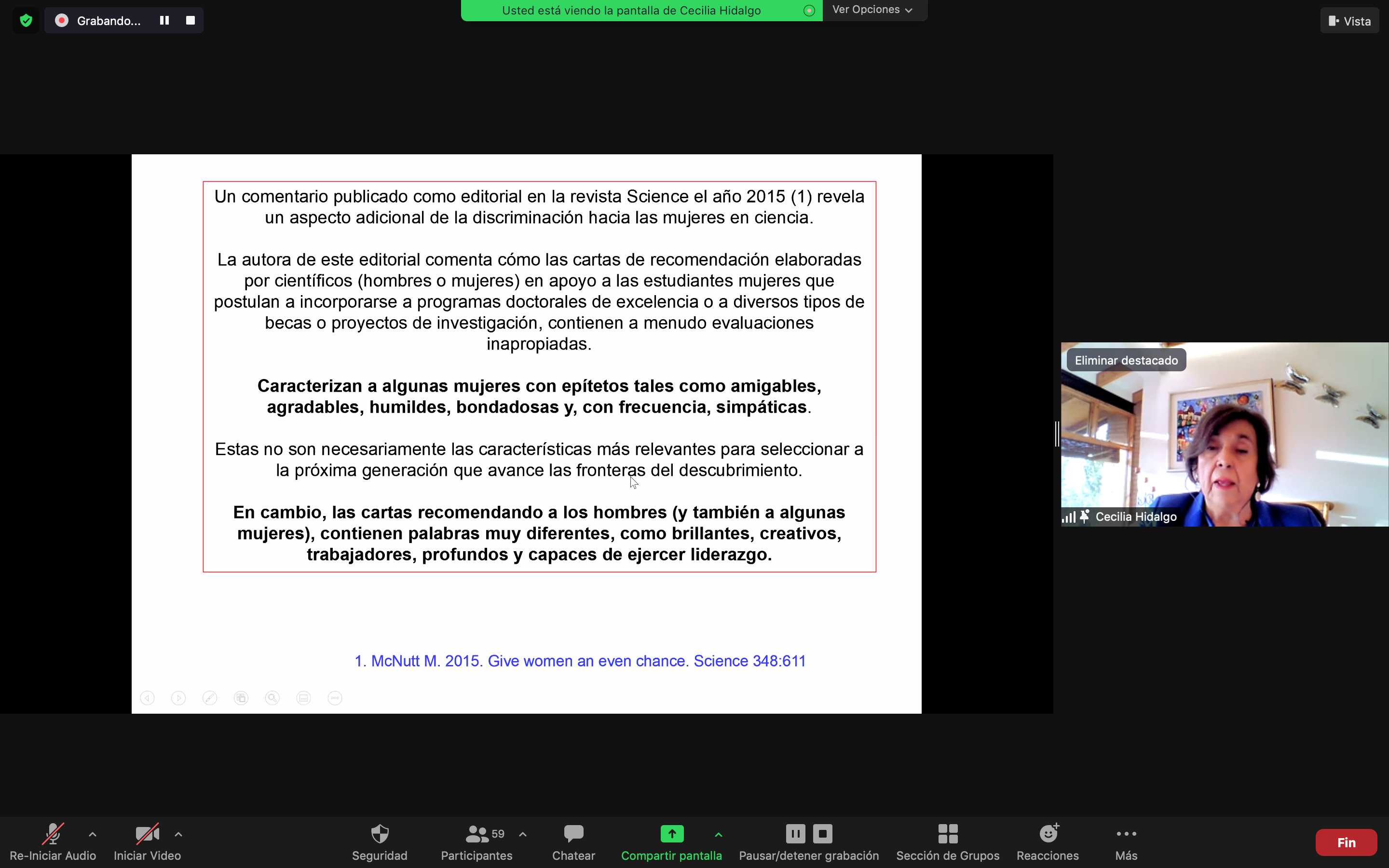This screenshot has width=1389, height=868.
Task: Expand video options chevron next to camera
Action: click(178, 834)
